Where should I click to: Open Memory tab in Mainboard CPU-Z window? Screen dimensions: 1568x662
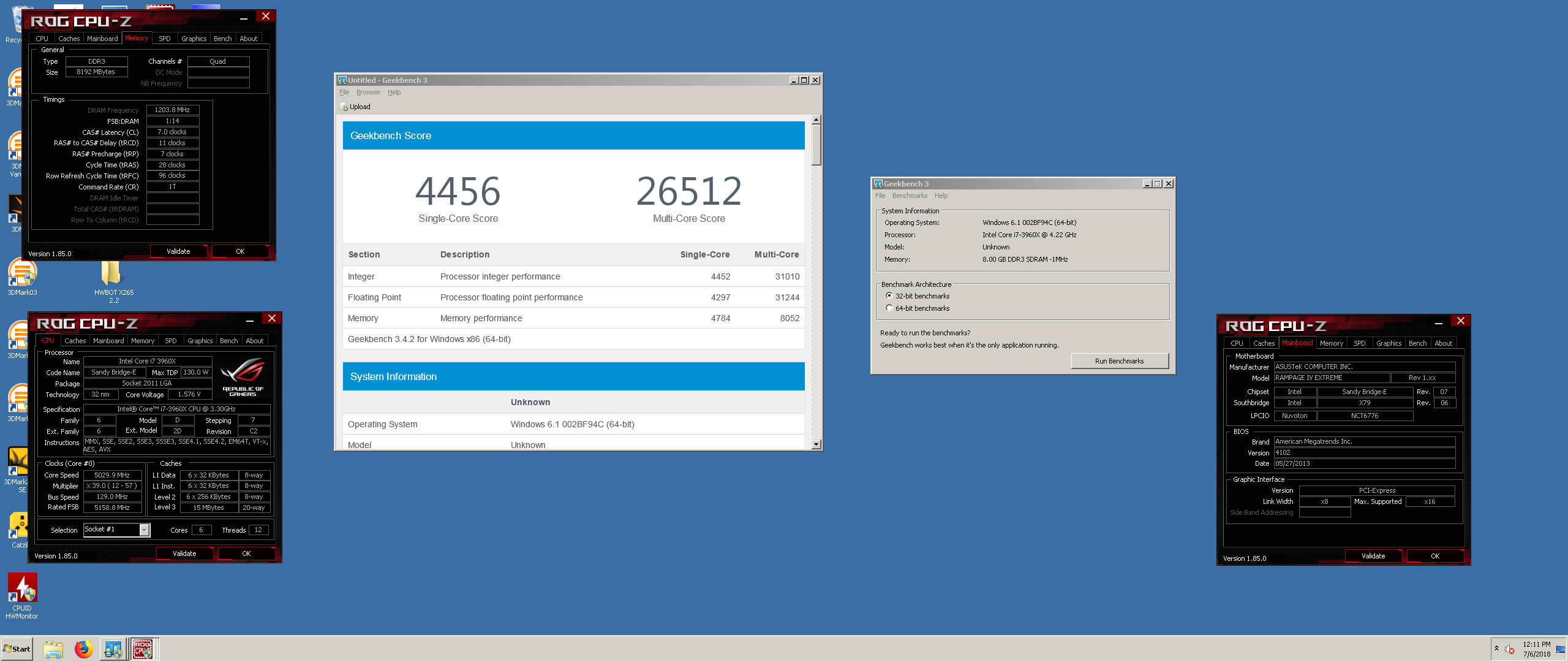point(1331,343)
